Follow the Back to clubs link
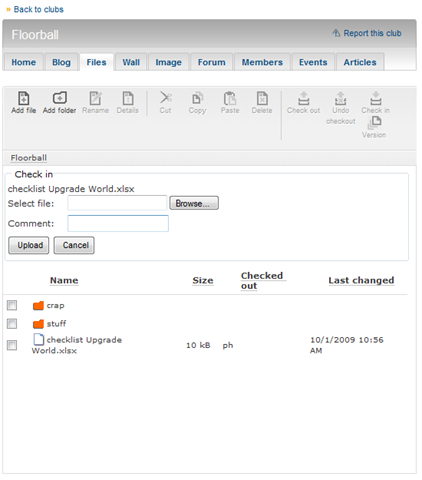 coord(39,9)
